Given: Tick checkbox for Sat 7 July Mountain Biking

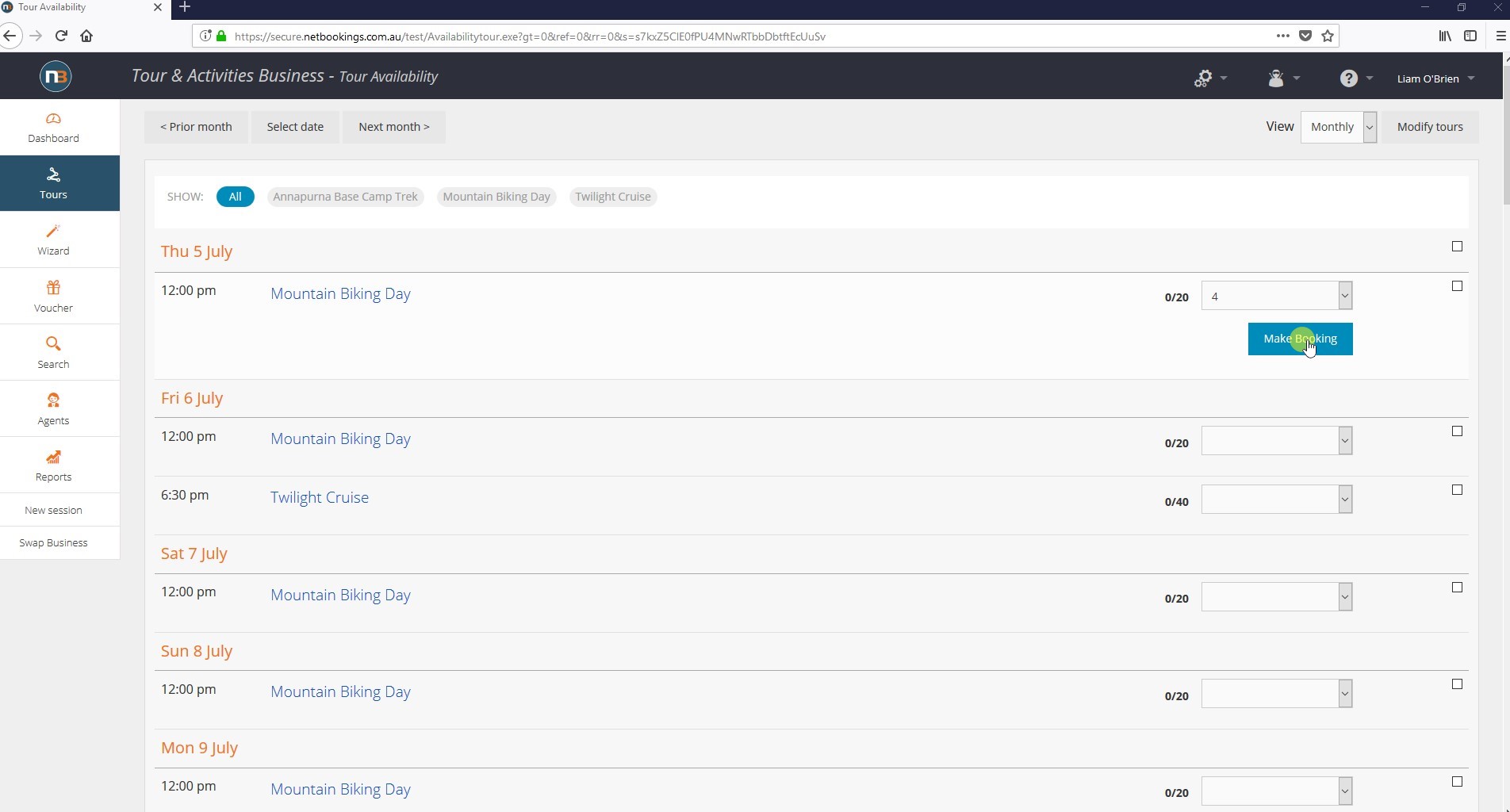Looking at the screenshot, I should tap(1457, 588).
